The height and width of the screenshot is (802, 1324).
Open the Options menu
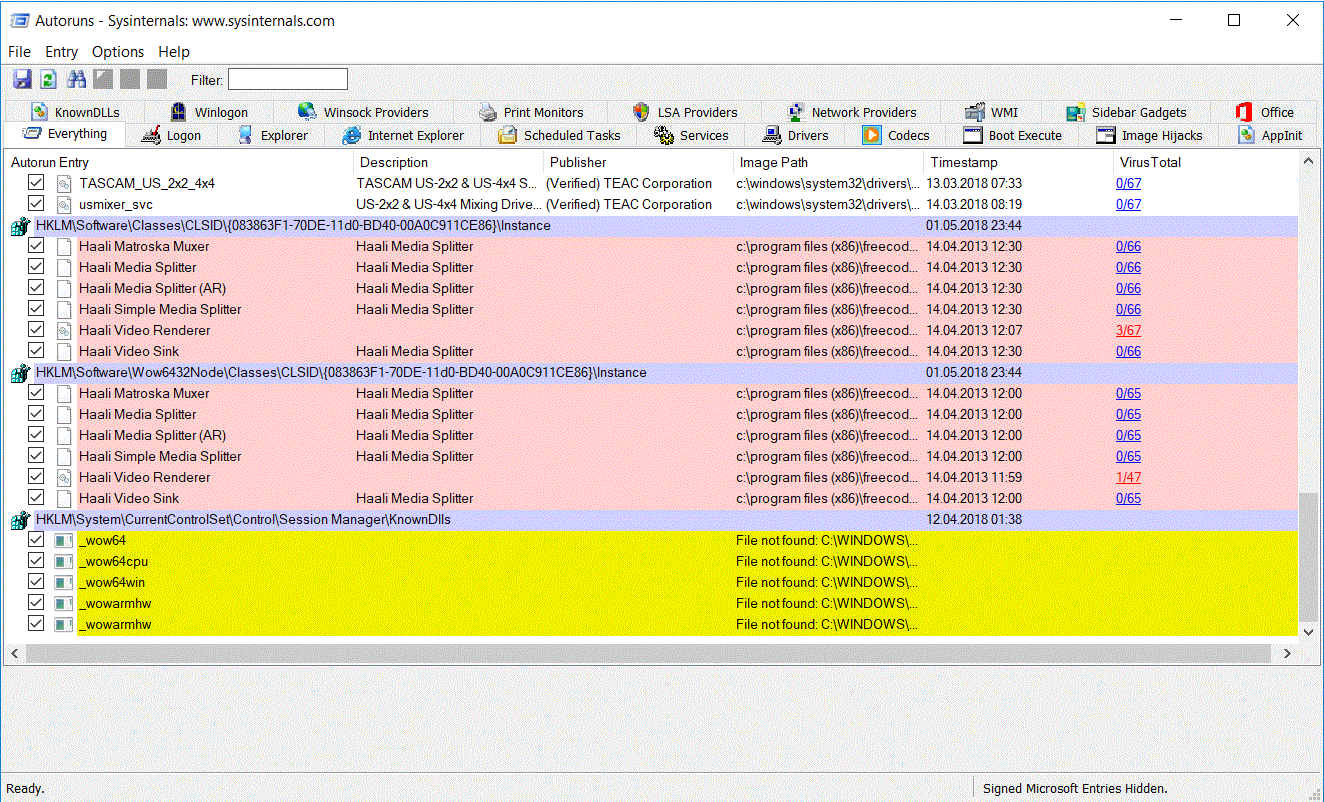(x=118, y=52)
